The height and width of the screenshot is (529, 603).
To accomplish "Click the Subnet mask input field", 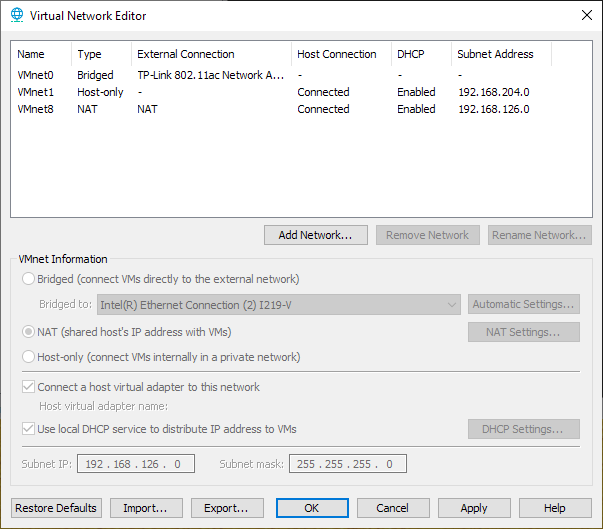I will pos(348,464).
